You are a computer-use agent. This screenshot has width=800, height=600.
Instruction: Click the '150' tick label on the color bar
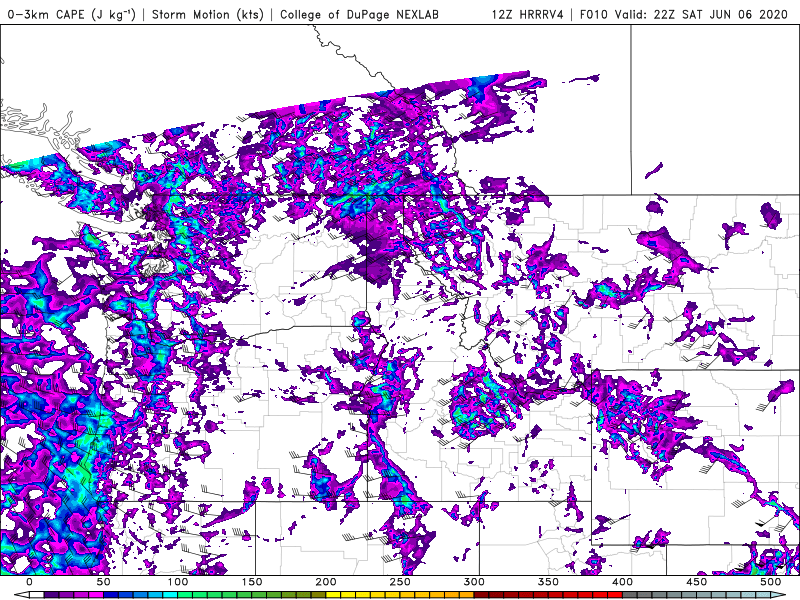[252, 582]
